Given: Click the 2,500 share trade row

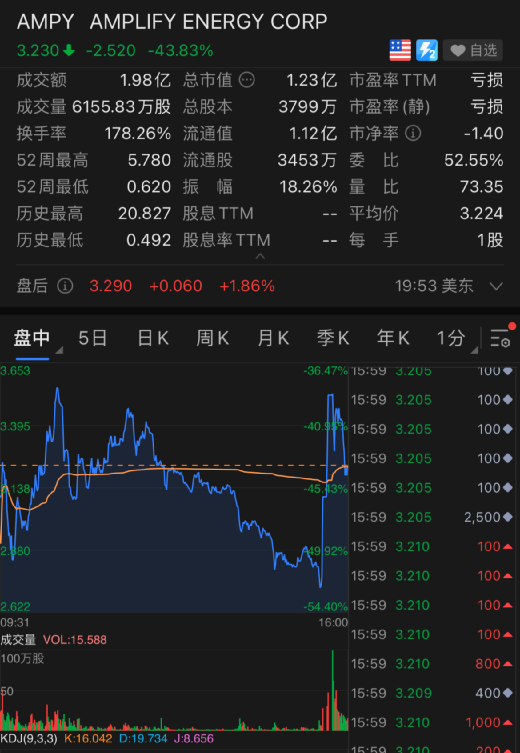Looking at the screenshot, I should point(432,517).
